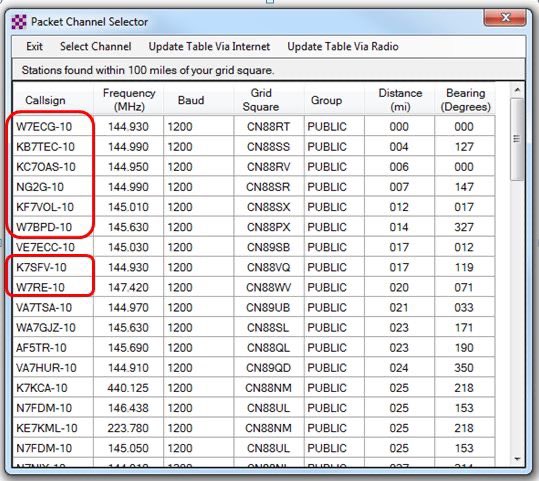The height and width of the screenshot is (481, 539).
Task: Click frequency 145.690 in the AF5TR-10 row
Action: click(128, 348)
